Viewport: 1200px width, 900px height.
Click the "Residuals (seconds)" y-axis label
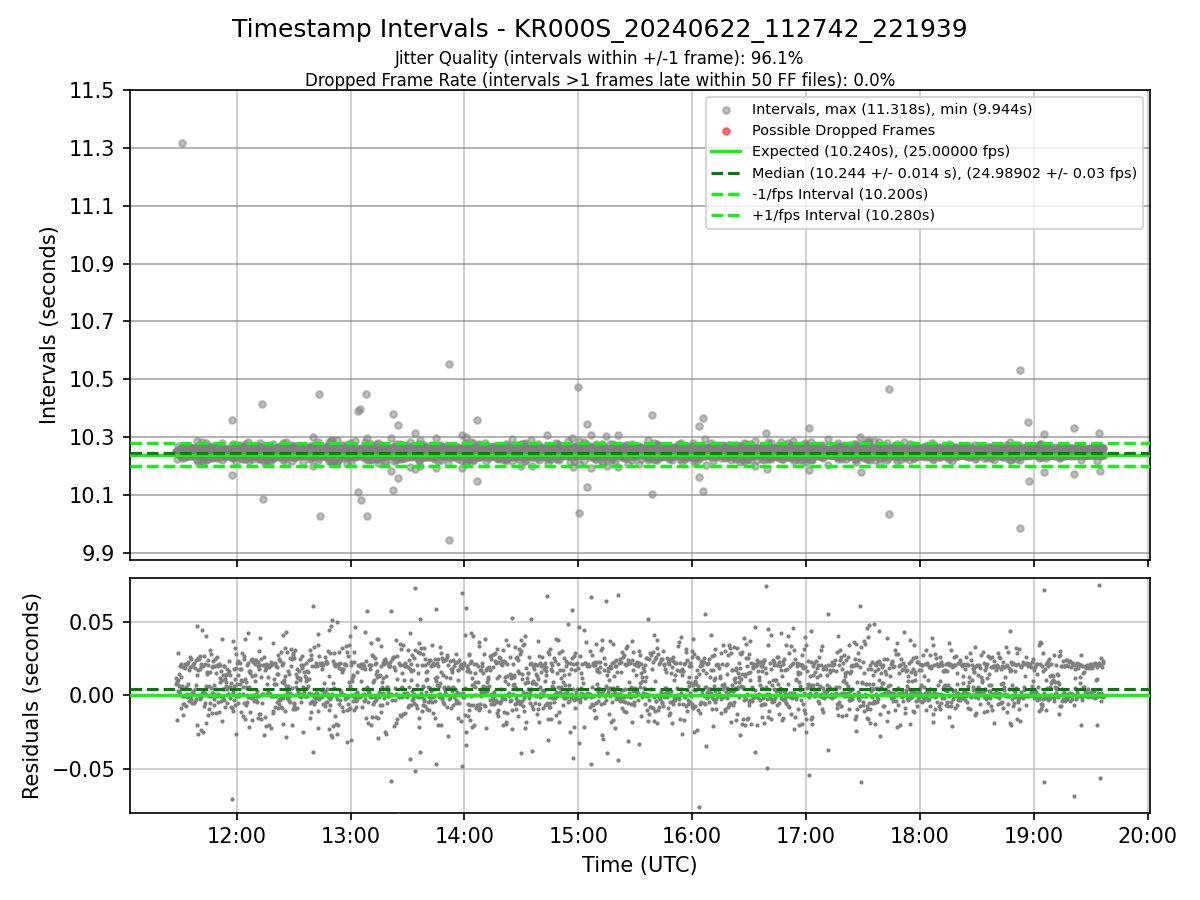coord(32,696)
